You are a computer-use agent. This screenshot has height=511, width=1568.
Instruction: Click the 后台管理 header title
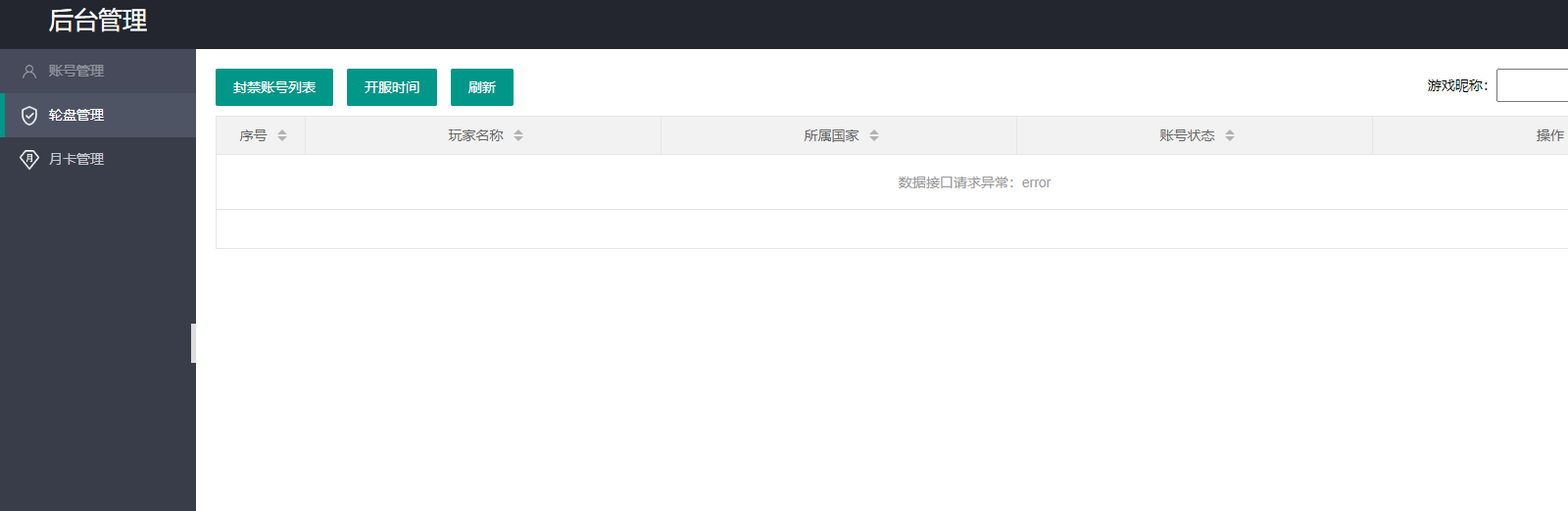pos(98,21)
